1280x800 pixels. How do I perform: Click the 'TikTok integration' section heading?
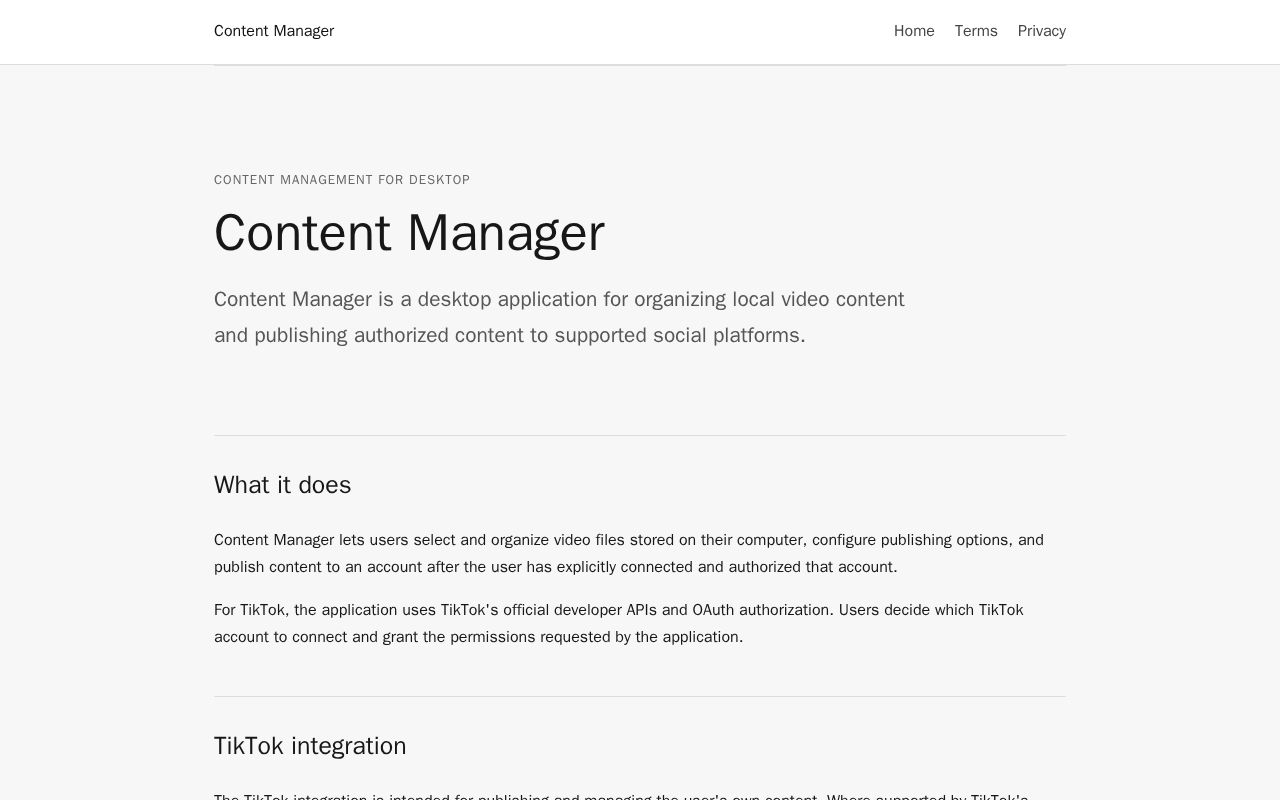[310, 746]
